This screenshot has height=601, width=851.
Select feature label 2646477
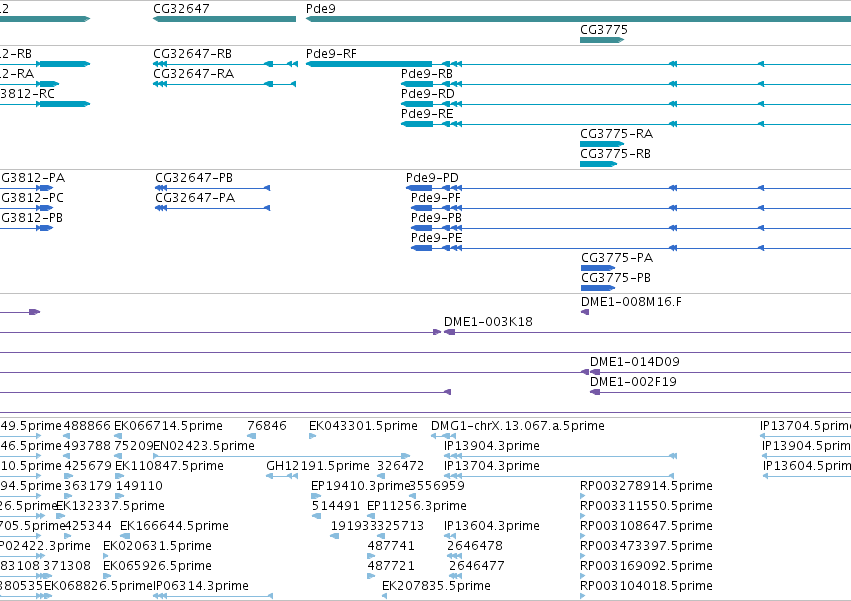click(x=477, y=567)
